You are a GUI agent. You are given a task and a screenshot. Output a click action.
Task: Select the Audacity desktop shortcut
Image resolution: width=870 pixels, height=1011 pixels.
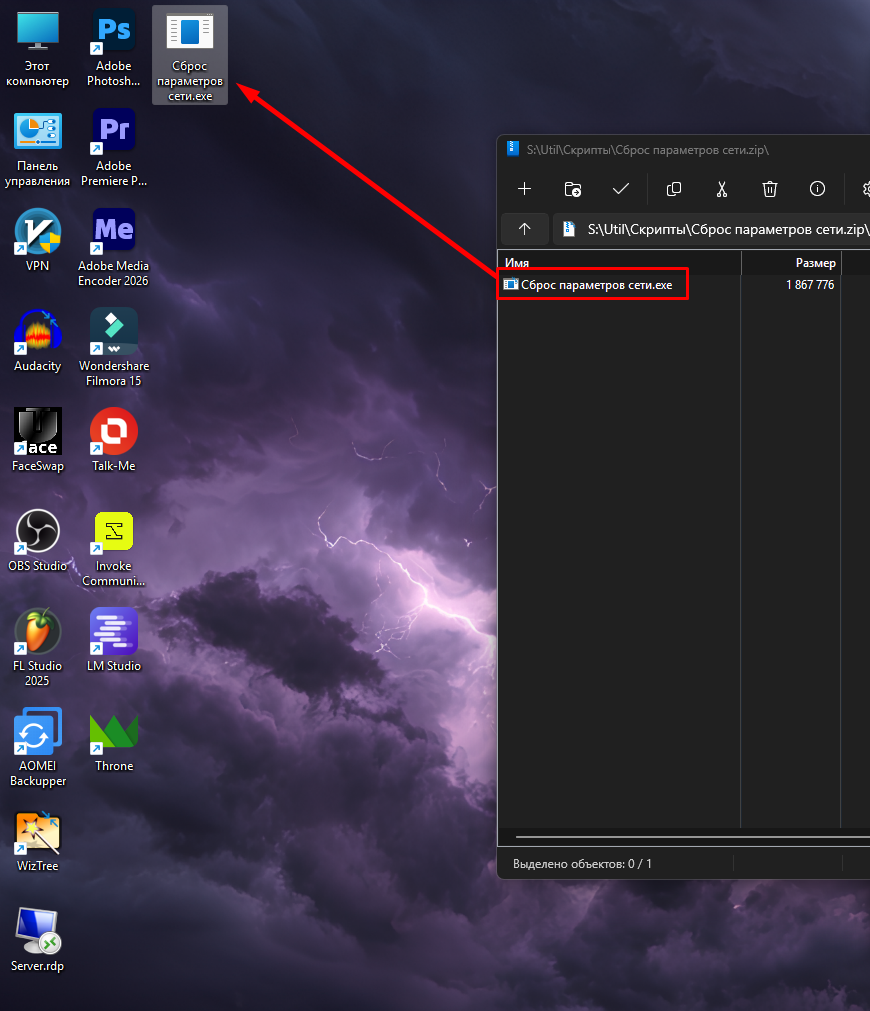point(37,340)
